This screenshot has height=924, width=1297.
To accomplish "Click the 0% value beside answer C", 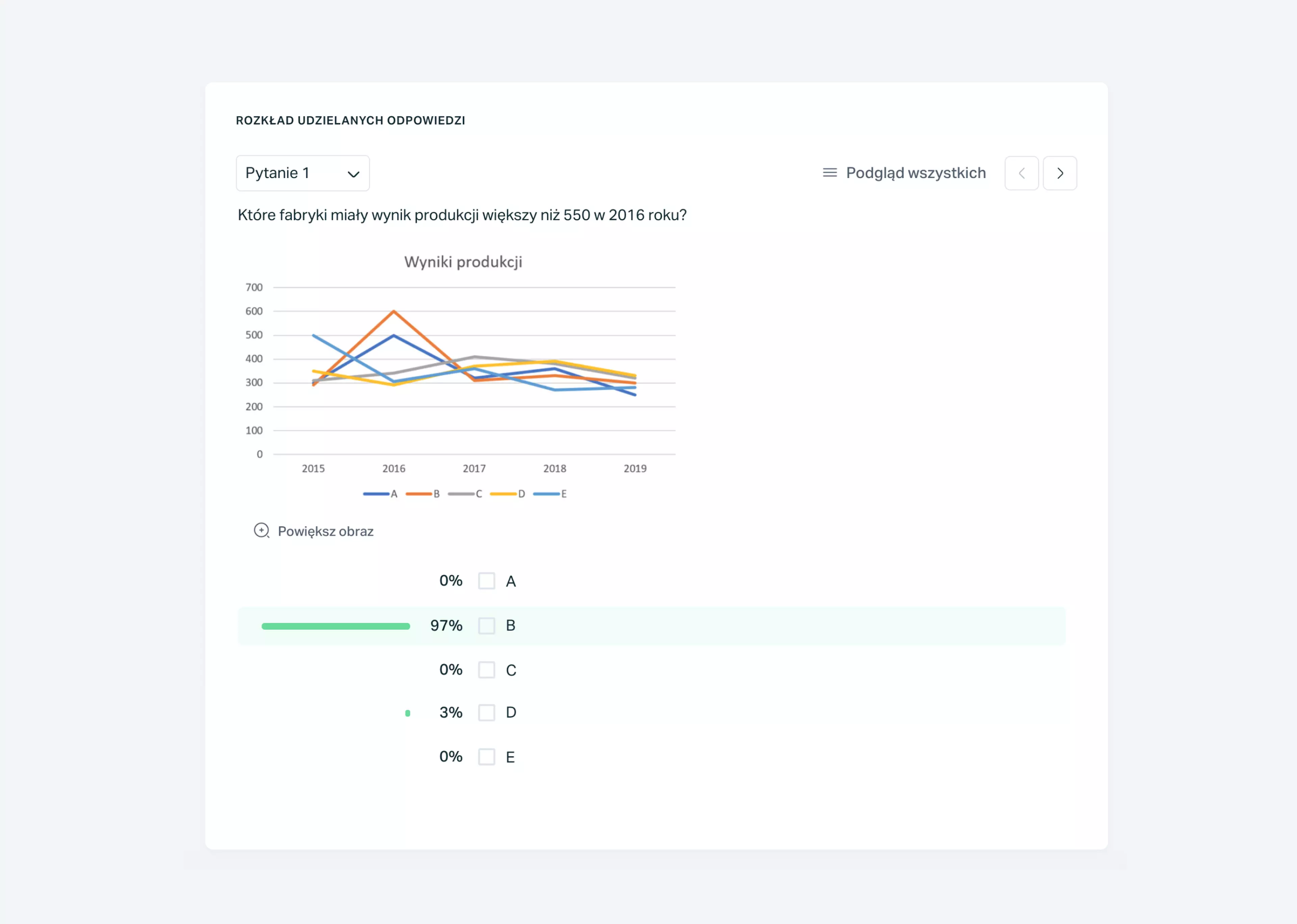I will click(x=451, y=669).
